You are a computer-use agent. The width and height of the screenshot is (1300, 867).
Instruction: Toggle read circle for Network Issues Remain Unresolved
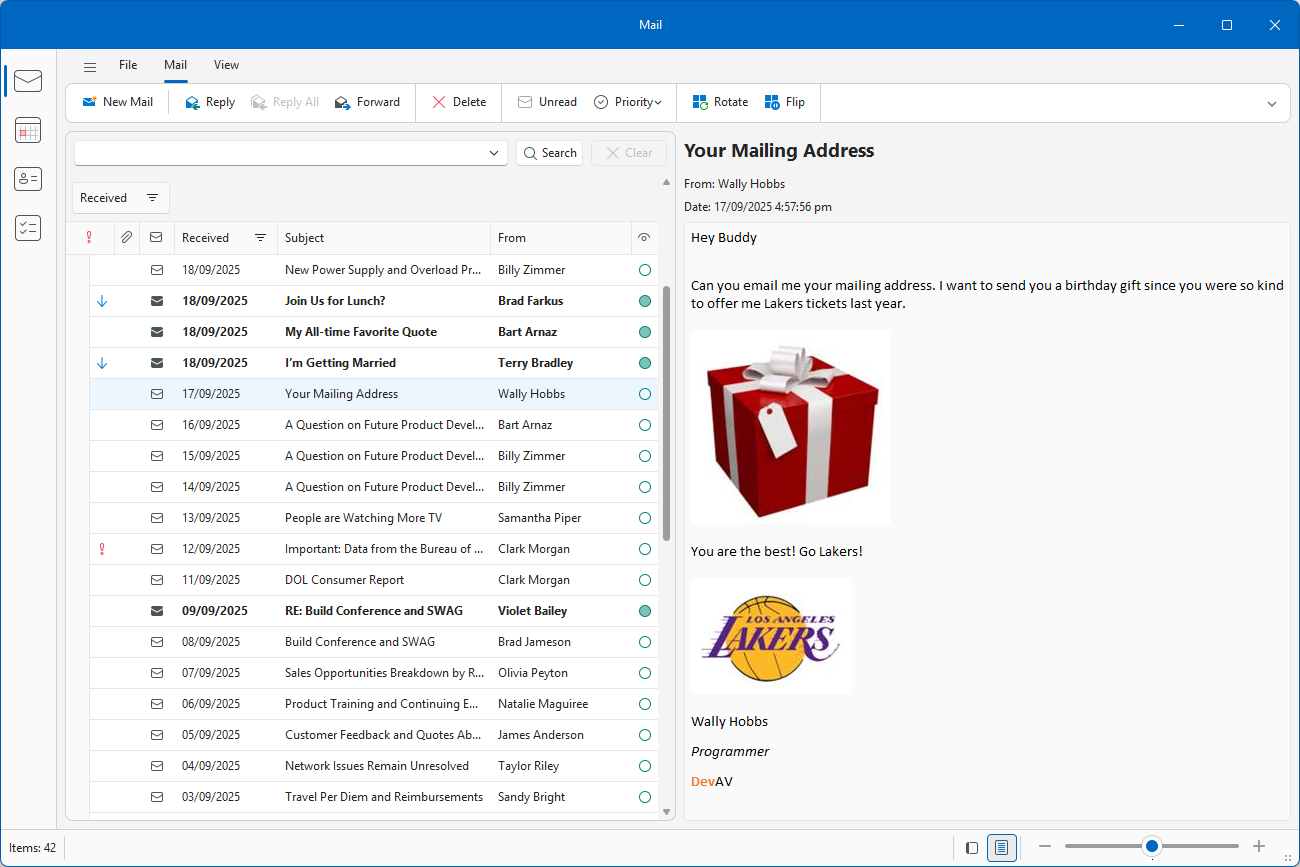pyautogui.click(x=645, y=766)
